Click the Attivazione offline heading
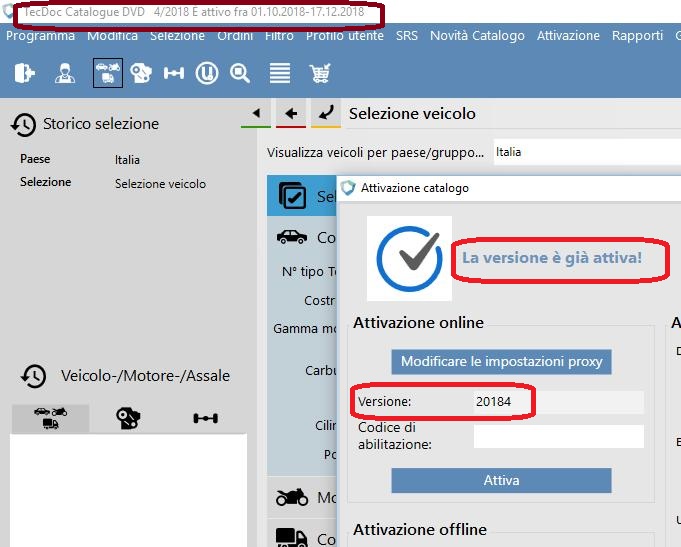 tap(420, 529)
